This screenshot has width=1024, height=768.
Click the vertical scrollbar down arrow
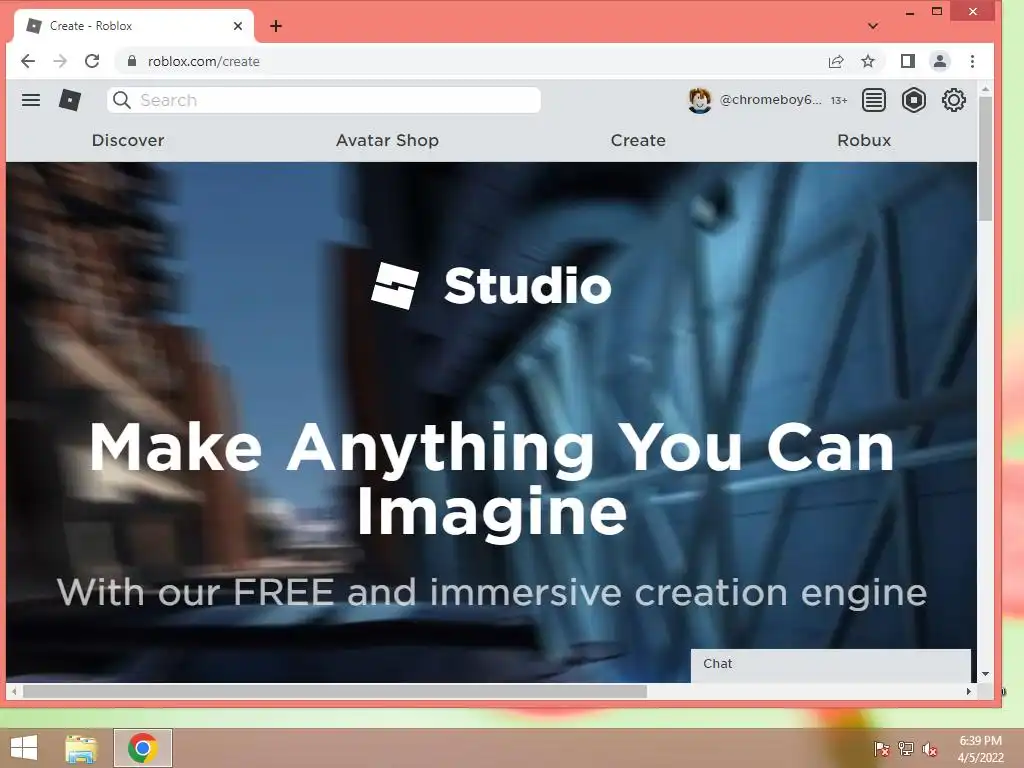(985, 674)
